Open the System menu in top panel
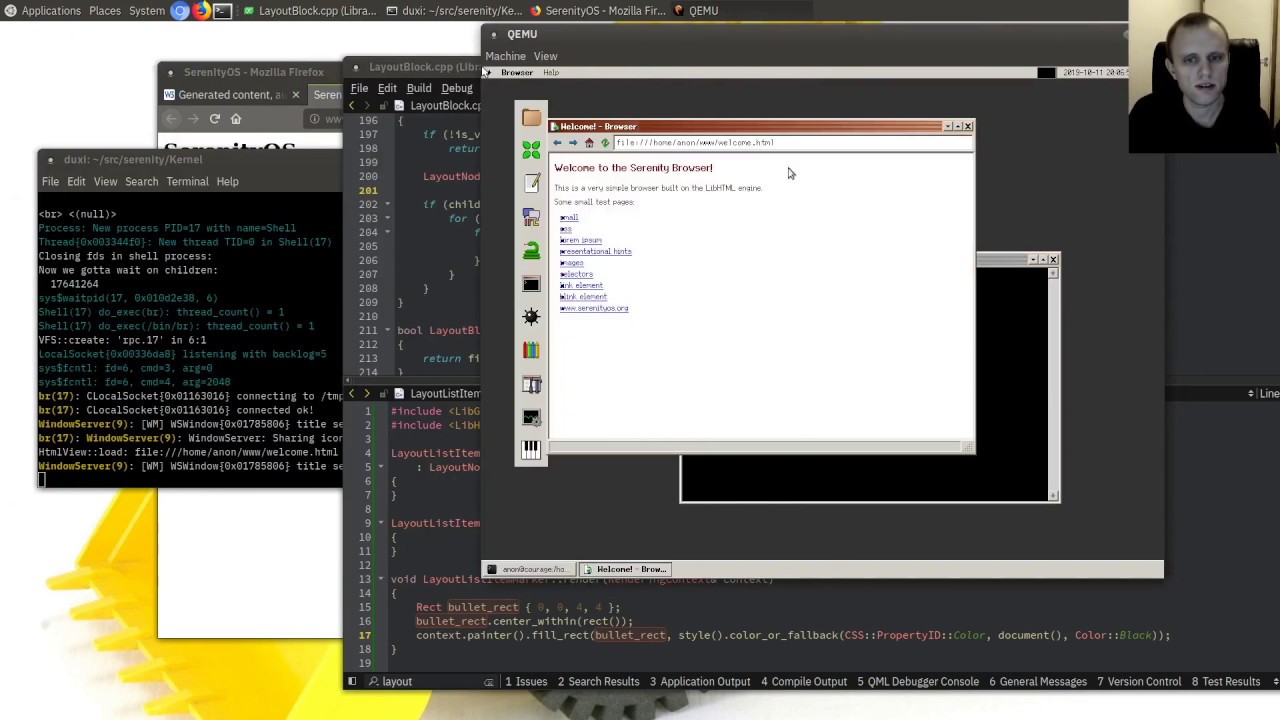The height and width of the screenshot is (720, 1280). click(x=147, y=11)
